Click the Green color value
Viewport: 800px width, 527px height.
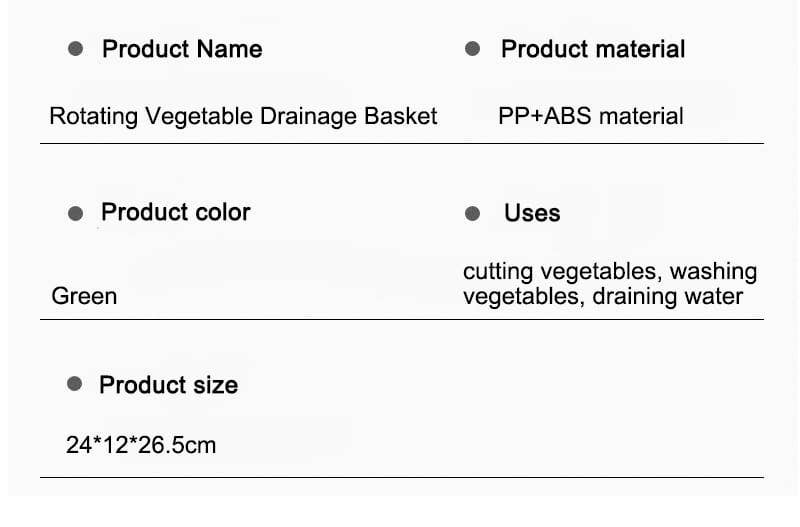coord(84,296)
